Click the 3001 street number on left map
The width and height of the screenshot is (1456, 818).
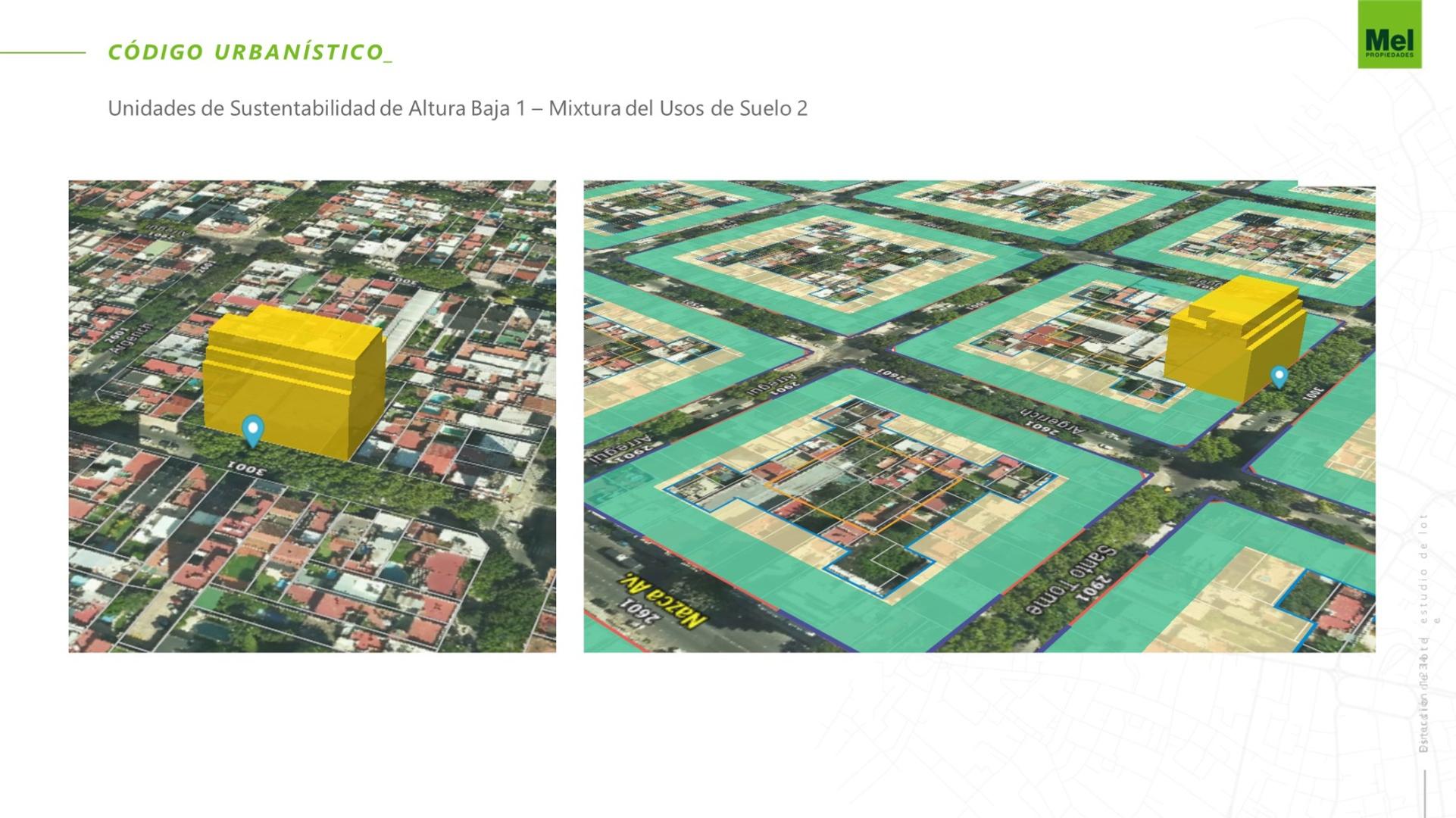coord(247,469)
